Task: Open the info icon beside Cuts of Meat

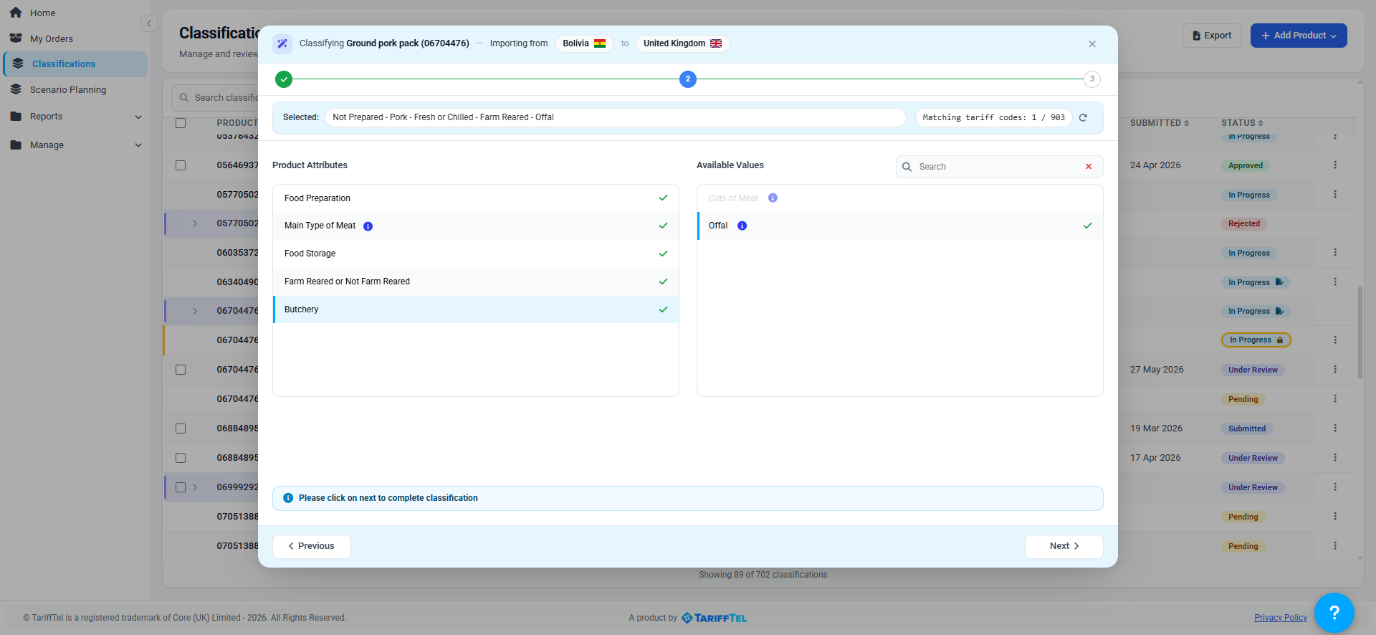Action: tap(772, 198)
